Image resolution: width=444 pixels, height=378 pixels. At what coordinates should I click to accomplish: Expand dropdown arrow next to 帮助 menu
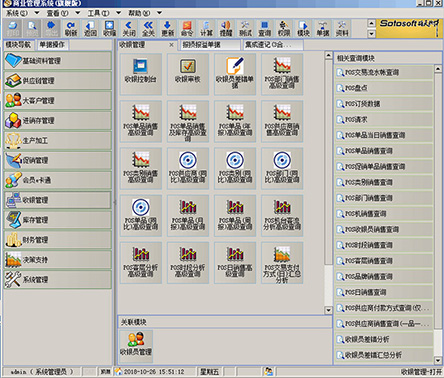159,13
